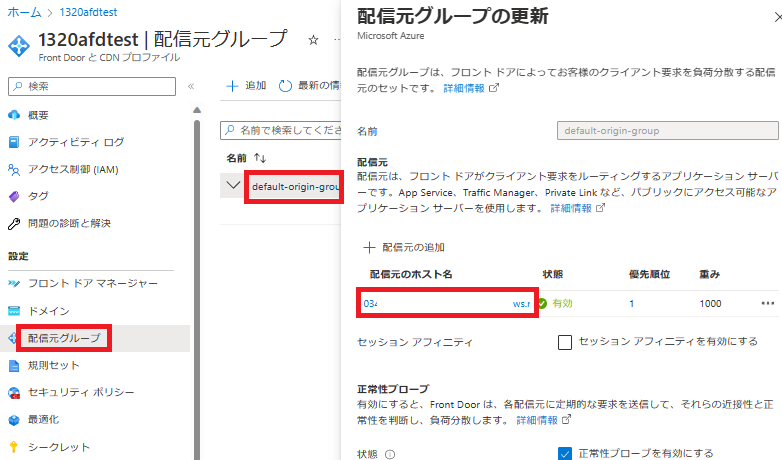Select アクセス制御 (IAM) in the sidebar
Viewport: 782px width, 460px height.
tap(72, 169)
